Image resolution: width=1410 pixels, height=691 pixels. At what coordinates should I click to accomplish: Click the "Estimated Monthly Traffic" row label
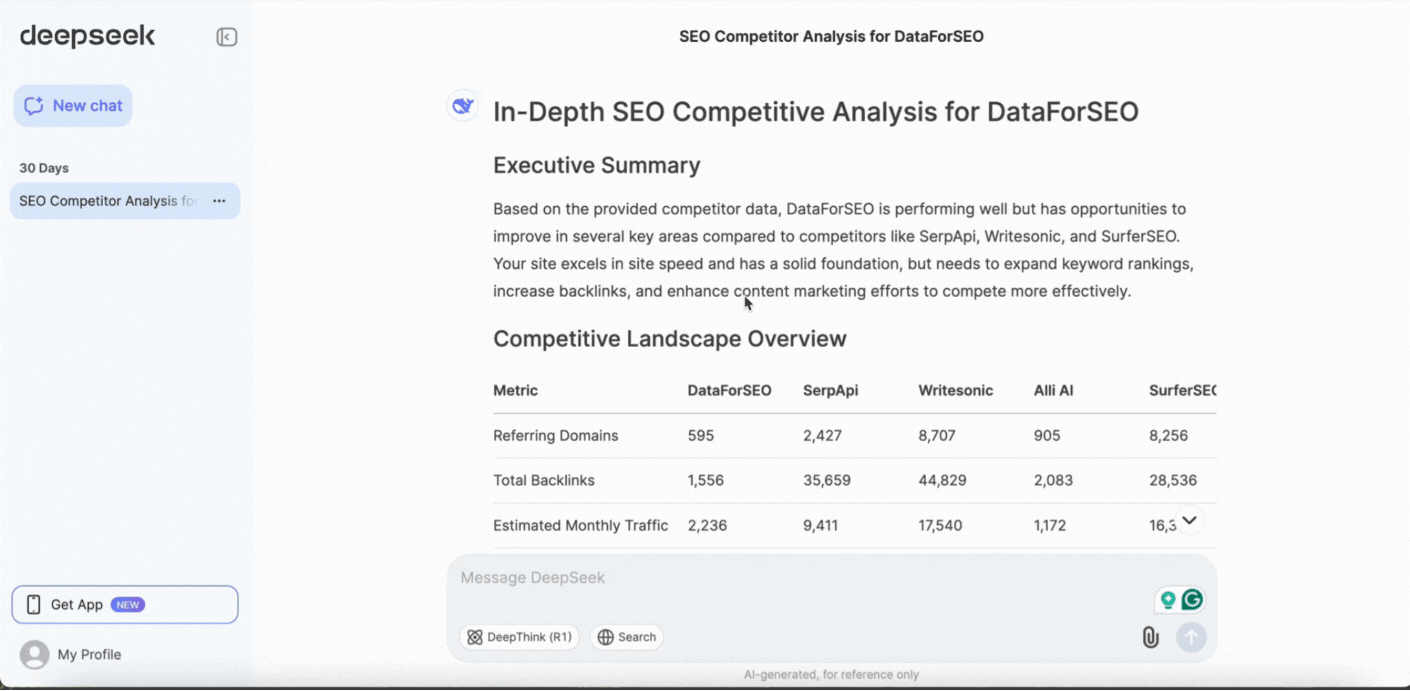click(x=581, y=526)
